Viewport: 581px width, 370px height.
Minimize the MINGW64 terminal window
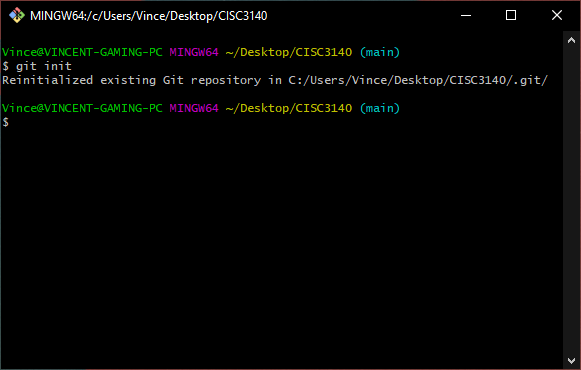(466, 15)
